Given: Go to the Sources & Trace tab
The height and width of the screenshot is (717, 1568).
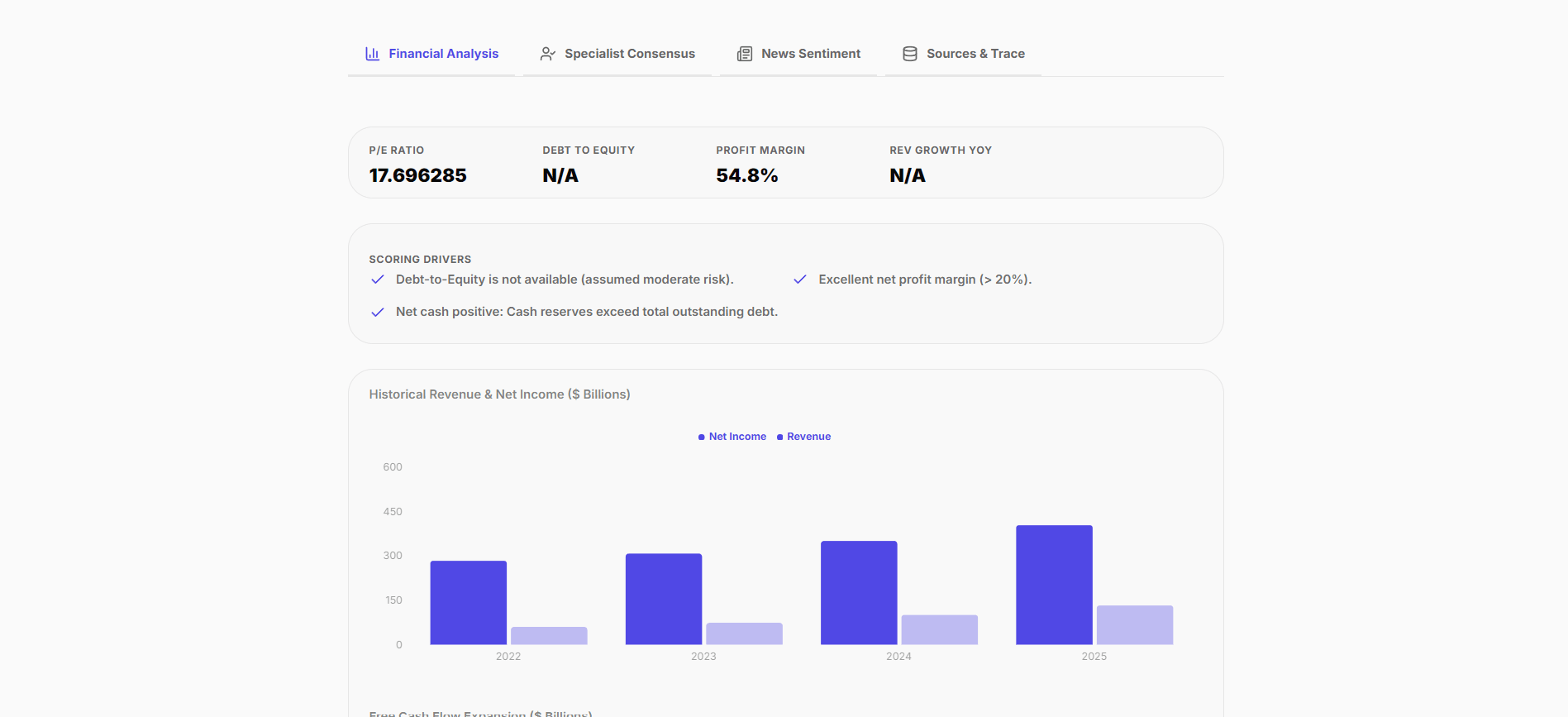Looking at the screenshot, I should 963,54.
